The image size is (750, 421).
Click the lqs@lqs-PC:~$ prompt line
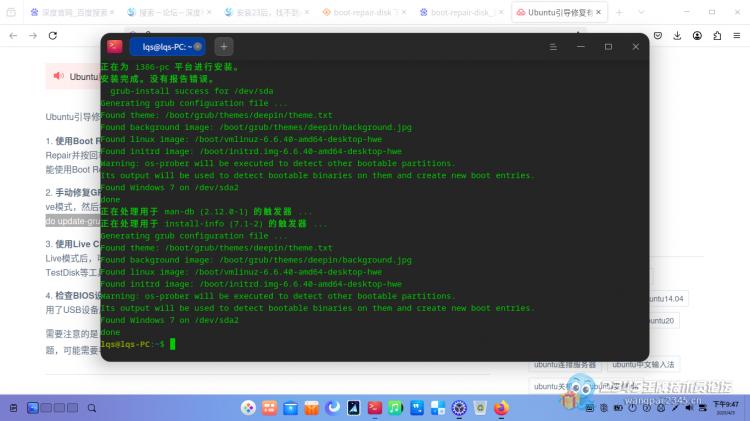click(138, 344)
